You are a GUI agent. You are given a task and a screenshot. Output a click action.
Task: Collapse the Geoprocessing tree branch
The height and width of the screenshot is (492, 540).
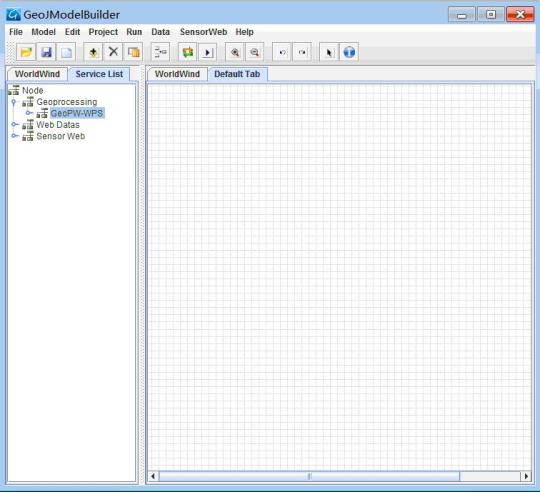pyautogui.click(x=14, y=102)
